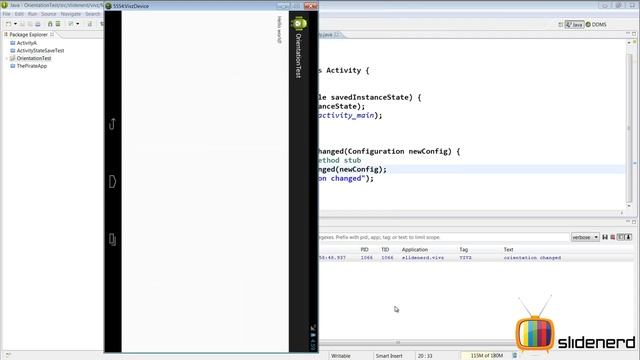Click the OrientationTest title in emulator
This screenshot has width=640, height=360.
coord(298,56)
